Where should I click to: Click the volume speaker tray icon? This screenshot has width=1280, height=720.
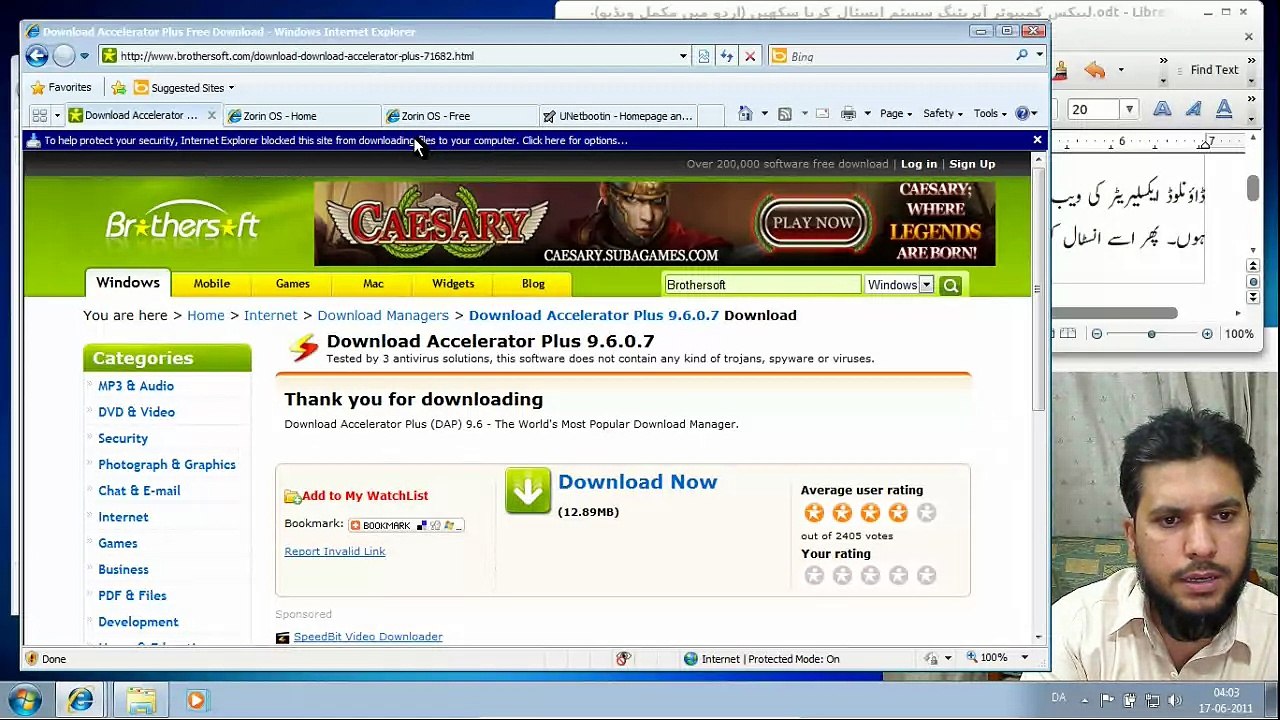[x=1175, y=700]
